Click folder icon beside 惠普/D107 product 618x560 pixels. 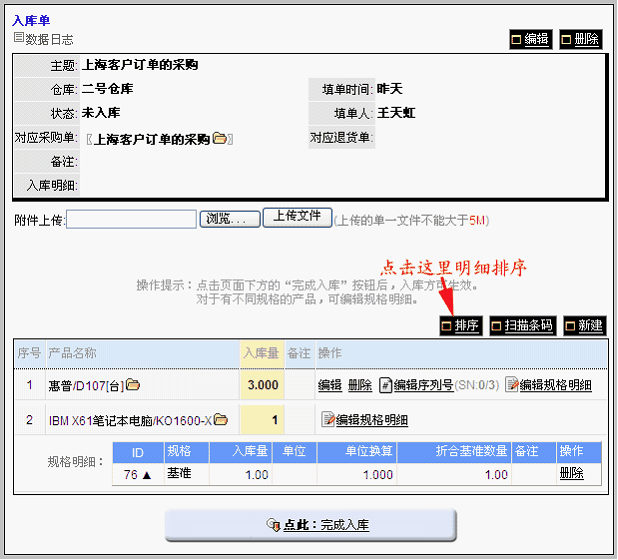click(x=133, y=385)
